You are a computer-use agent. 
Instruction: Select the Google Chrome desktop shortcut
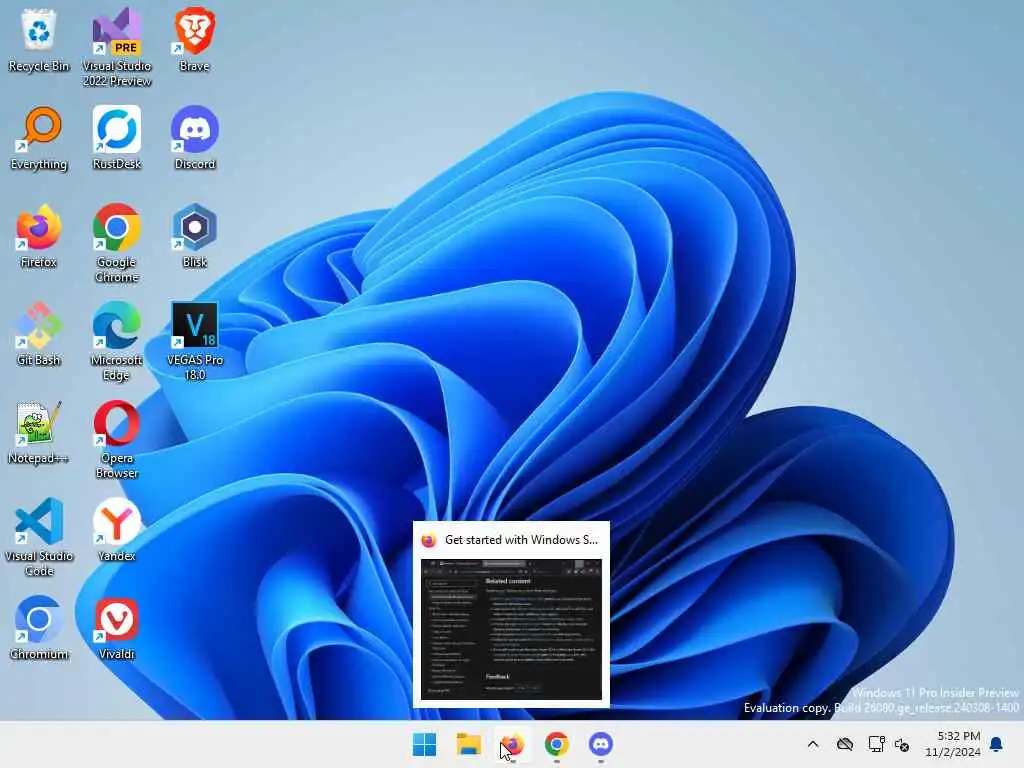pos(117,243)
